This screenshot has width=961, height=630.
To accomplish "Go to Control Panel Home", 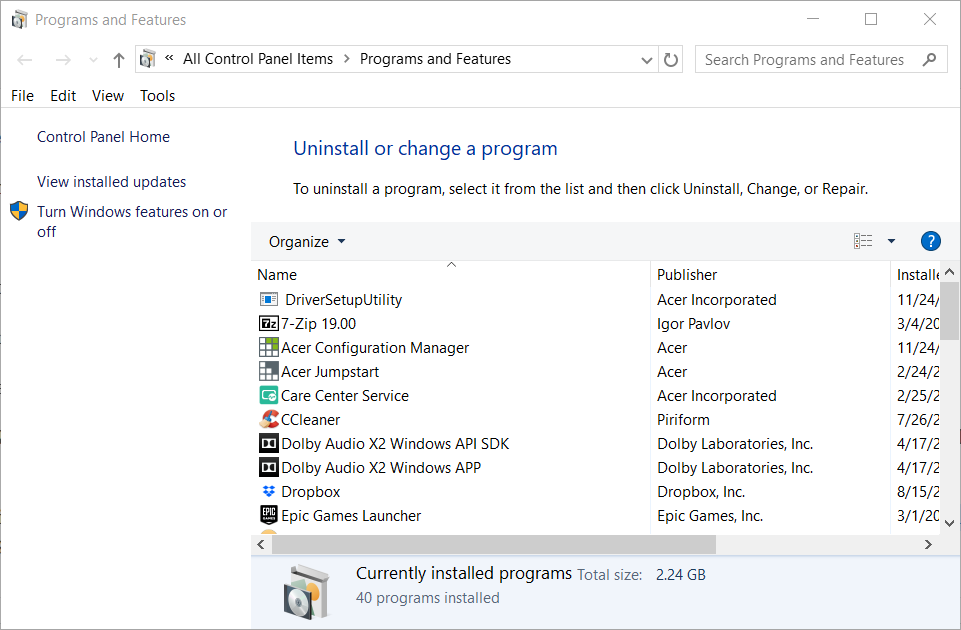I will [104, 137].
